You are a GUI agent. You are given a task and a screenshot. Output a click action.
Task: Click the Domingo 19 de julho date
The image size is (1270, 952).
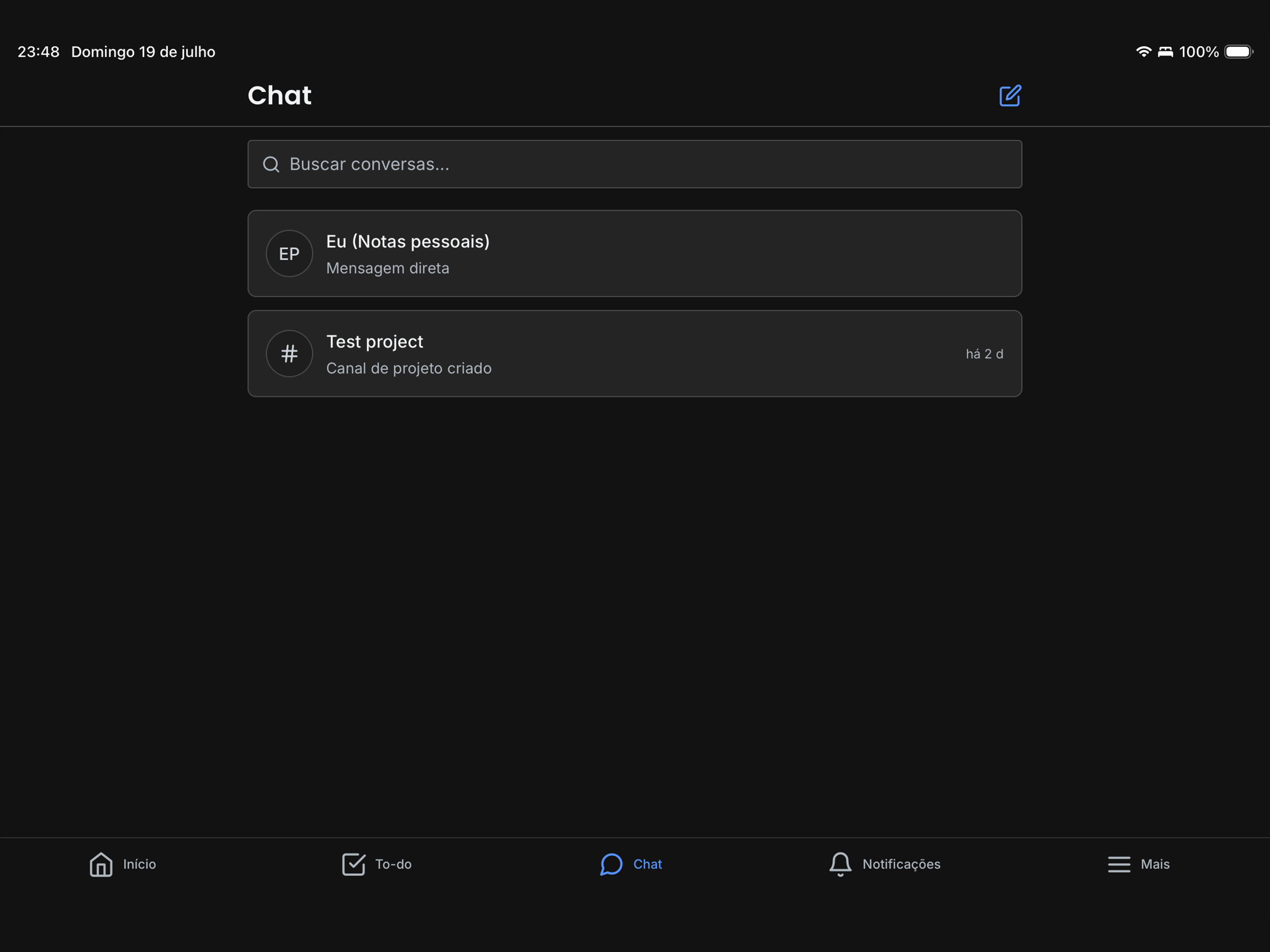pyautogui.click(x=144, y=52)
